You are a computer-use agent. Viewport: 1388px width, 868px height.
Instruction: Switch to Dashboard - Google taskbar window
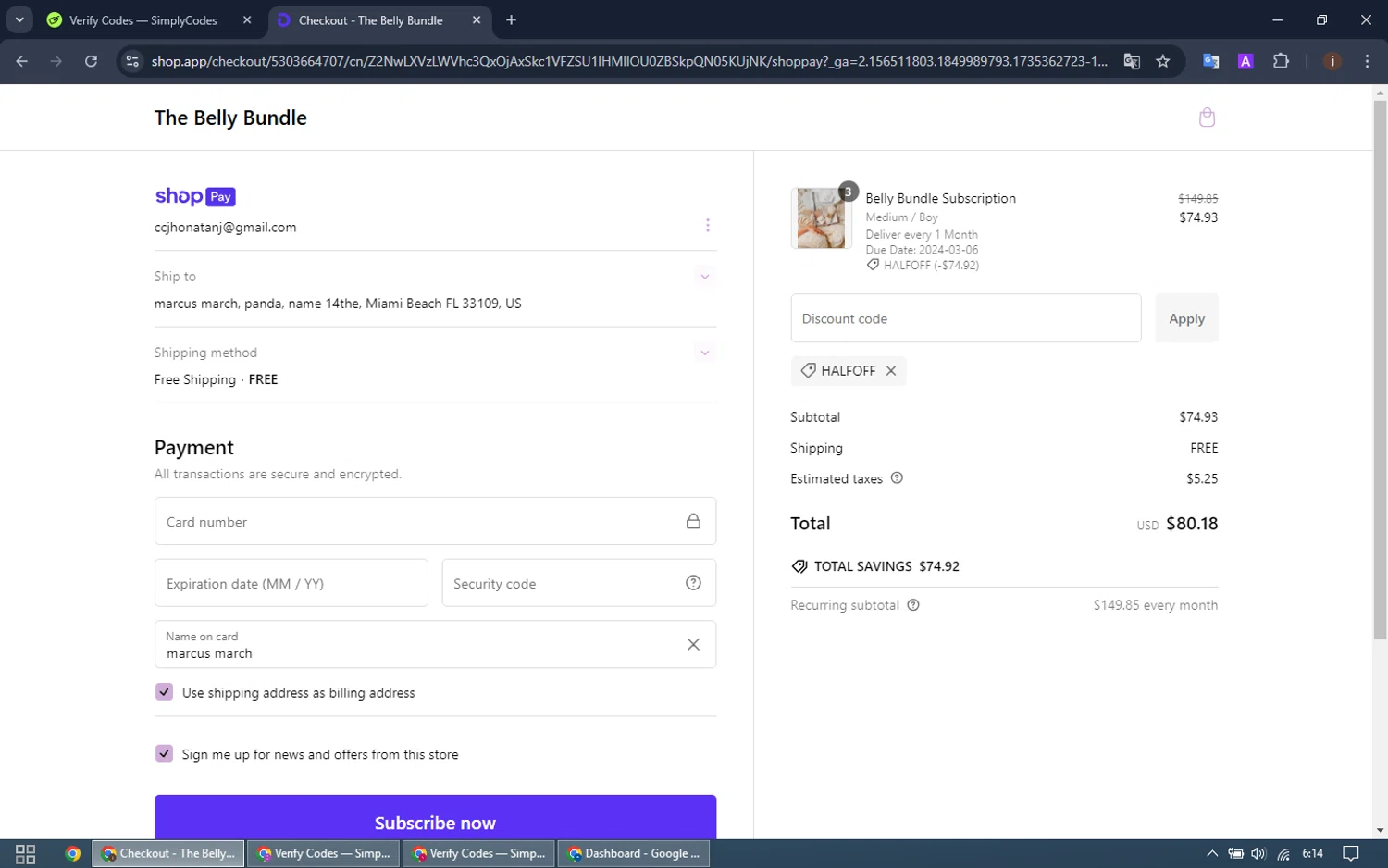pos(634,853)
